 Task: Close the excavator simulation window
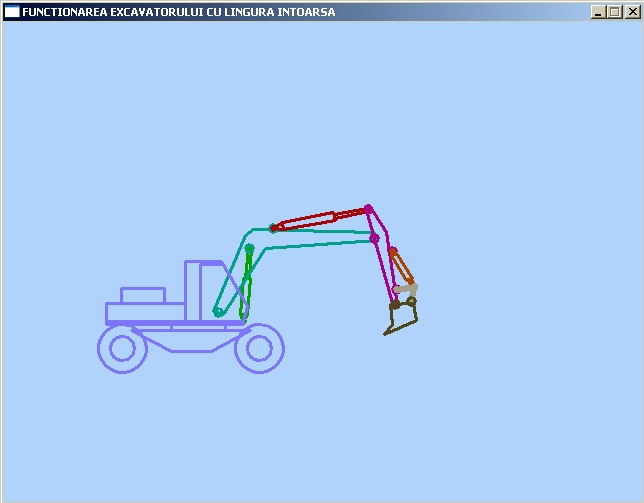pyautogui.click(x=633, y=12)
